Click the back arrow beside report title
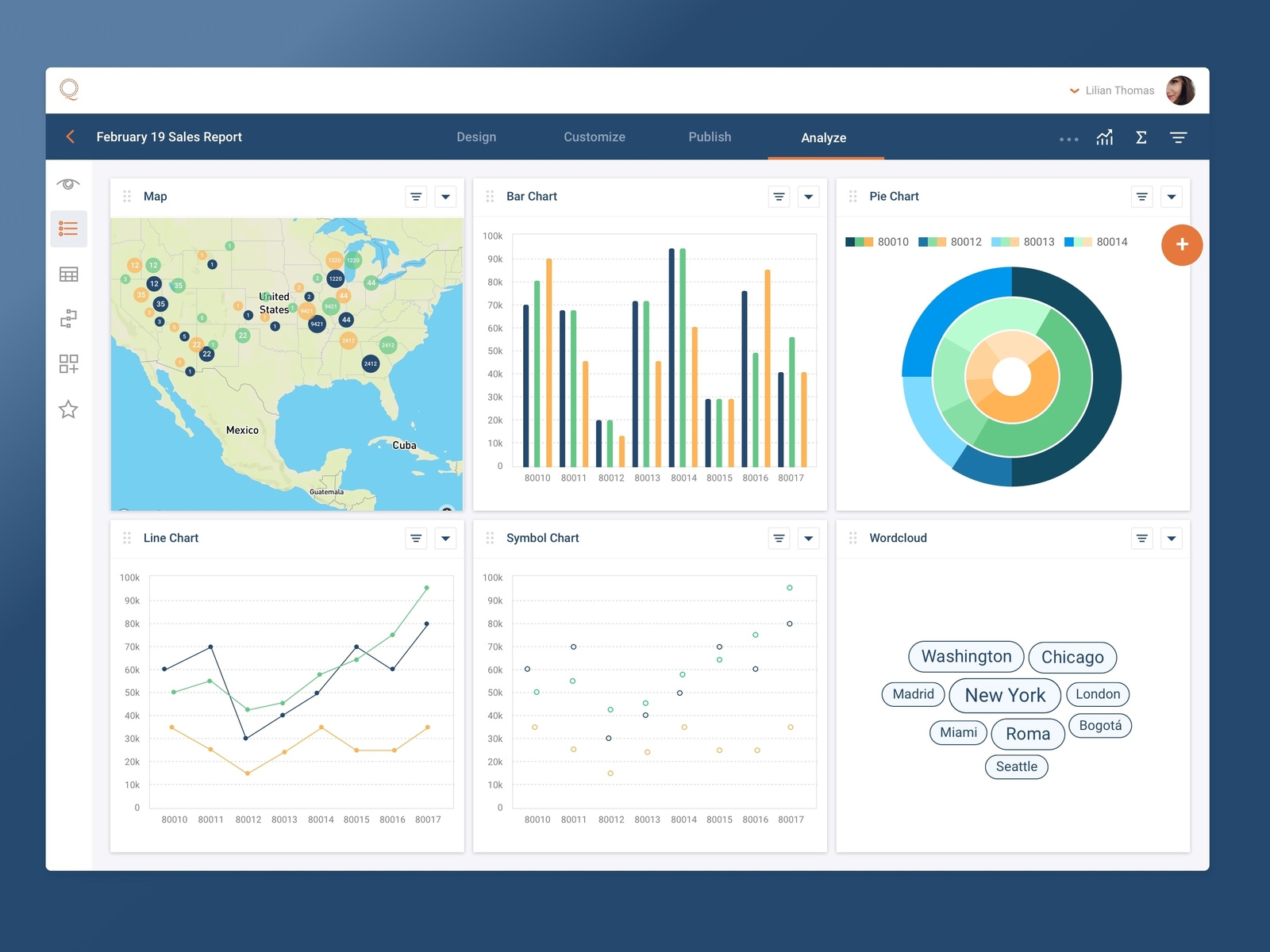The width and height of the screenshot is (1270, 952). pyautogui.click(x=71, y=136)
